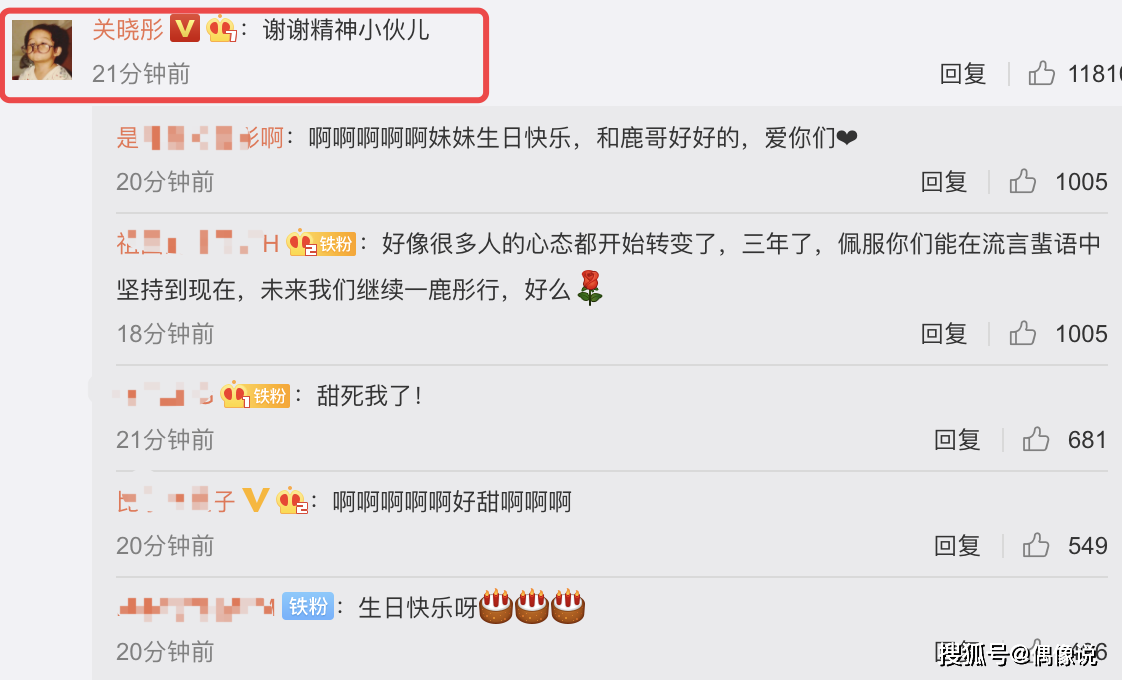This screenshot has height=680, width=1122.
Task: Open 关晓彤's username link
Action: tap(128, 29)
